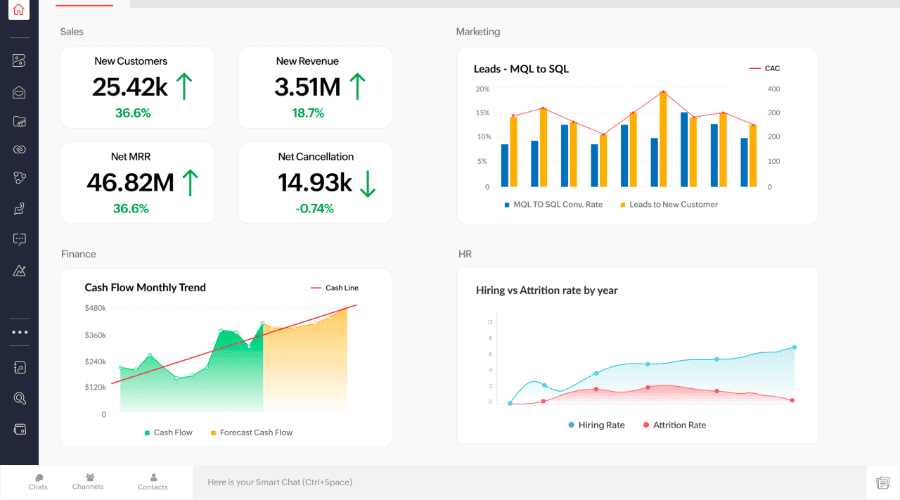This screenshot has height=500, width=900.
Task: Click the 20% axis label in Leads chart
Action: tap(483, 89)
